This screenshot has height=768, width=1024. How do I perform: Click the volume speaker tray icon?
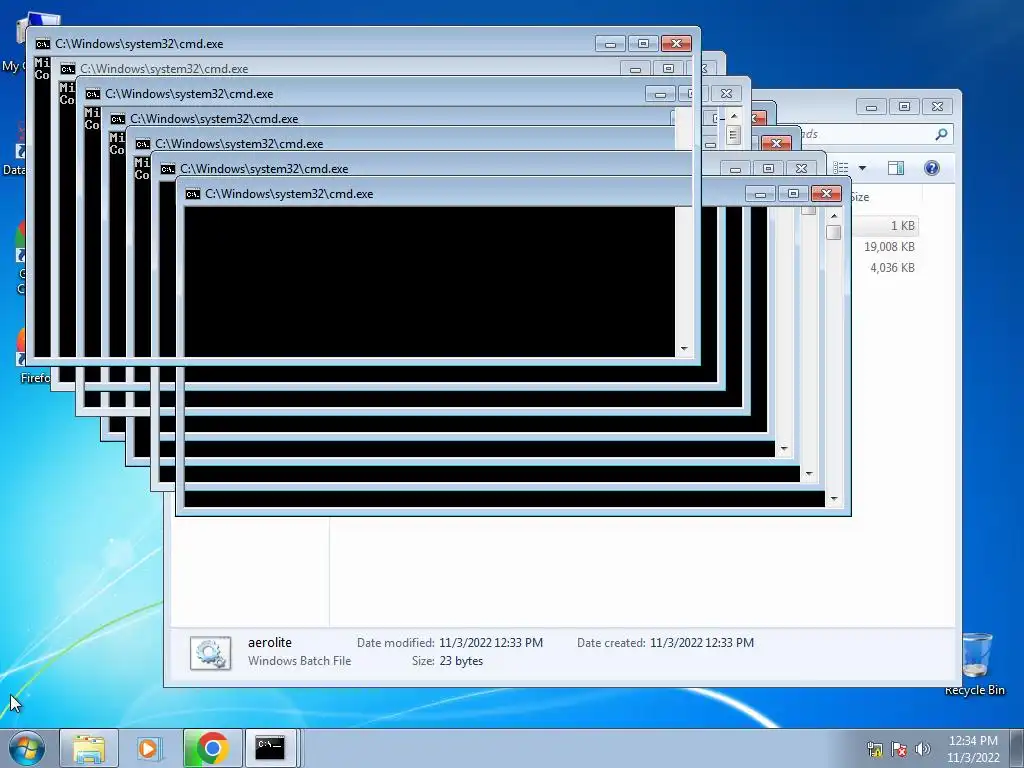[923, 749]
